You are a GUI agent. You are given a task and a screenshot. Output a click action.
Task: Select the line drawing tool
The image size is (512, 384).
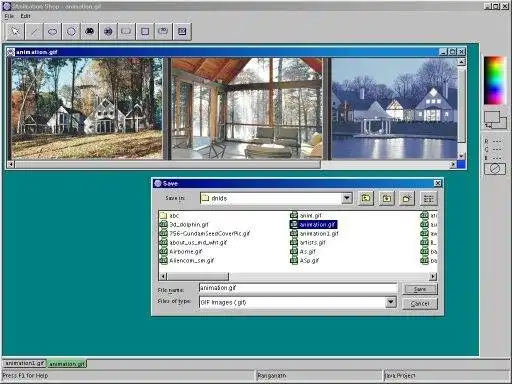tap(34, 32)
